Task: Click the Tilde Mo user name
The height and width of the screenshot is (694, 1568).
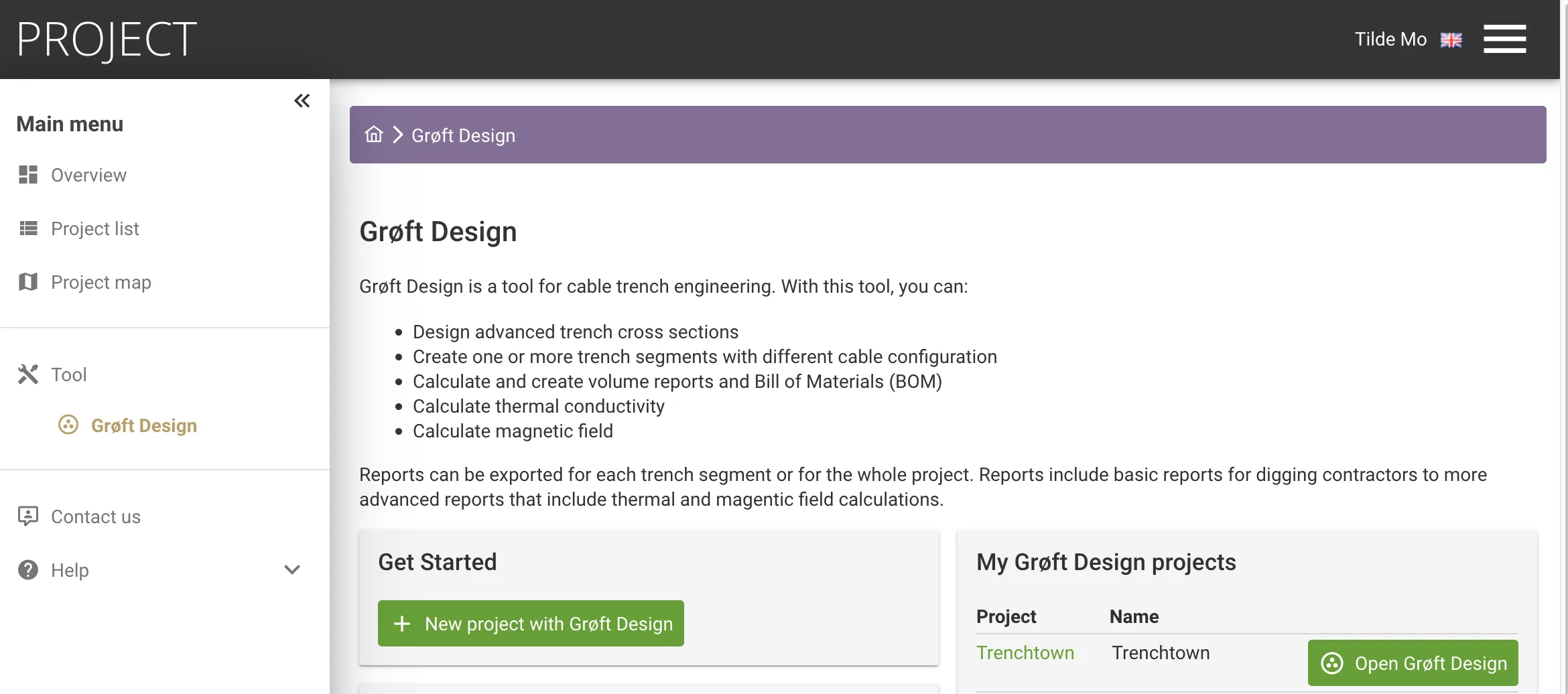Action: tap(1390, 39)
